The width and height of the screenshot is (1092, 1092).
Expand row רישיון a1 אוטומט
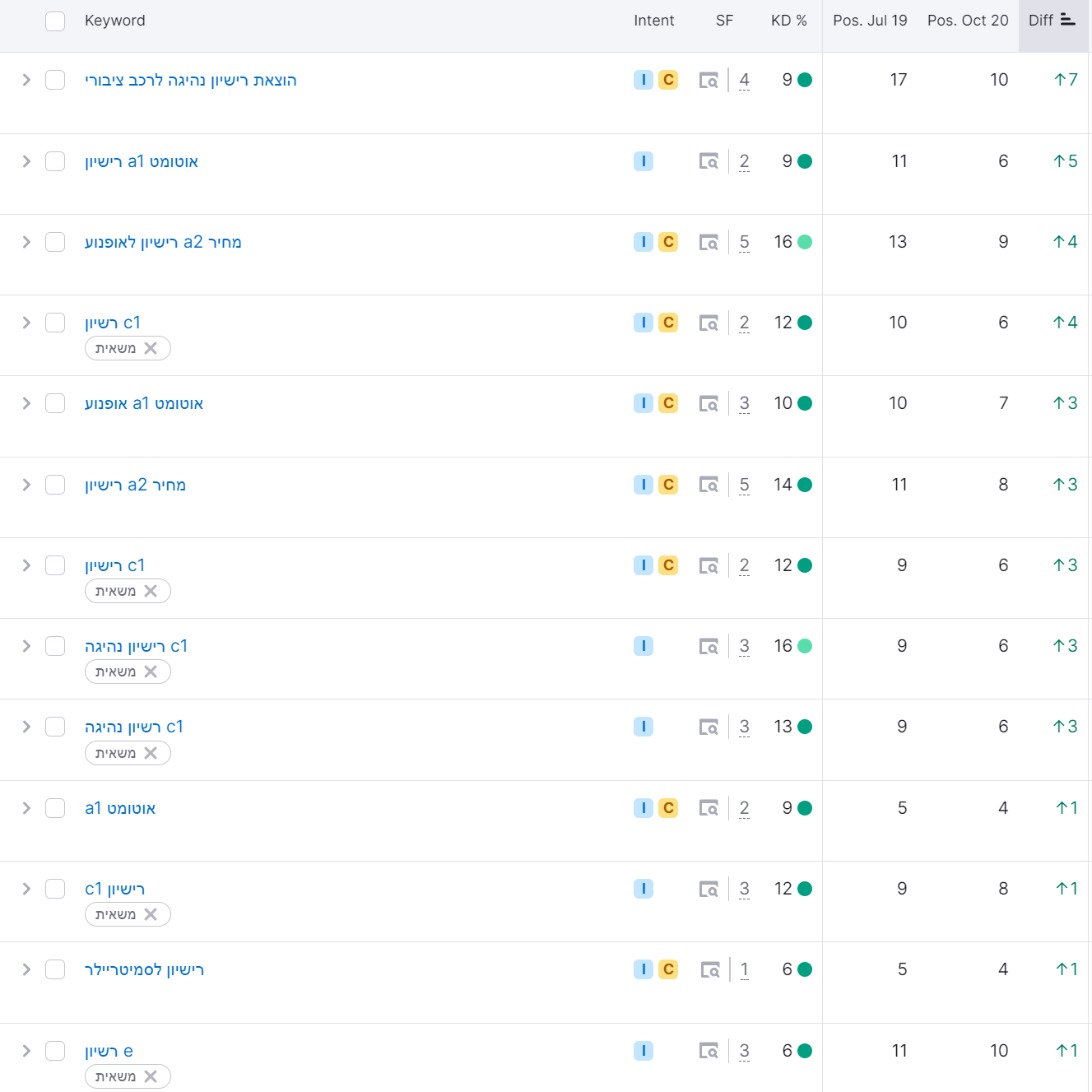click(26, 161)
